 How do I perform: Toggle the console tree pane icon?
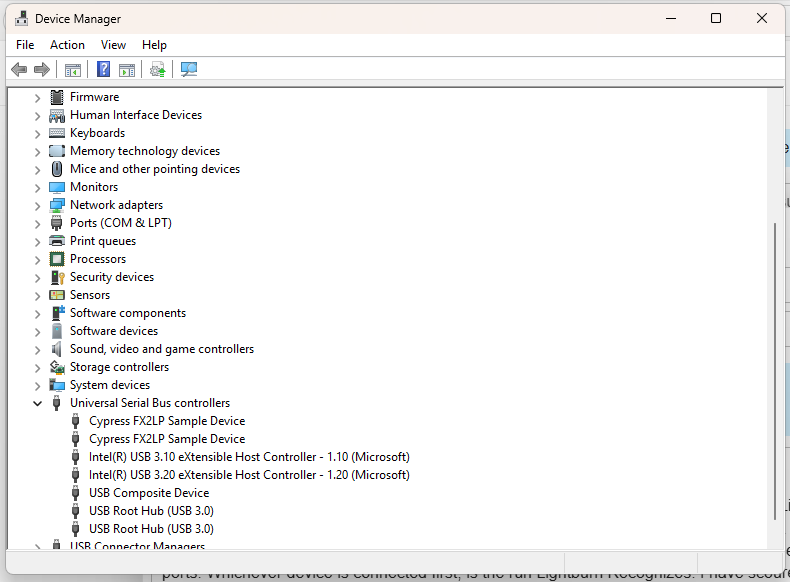click(72, 69)
